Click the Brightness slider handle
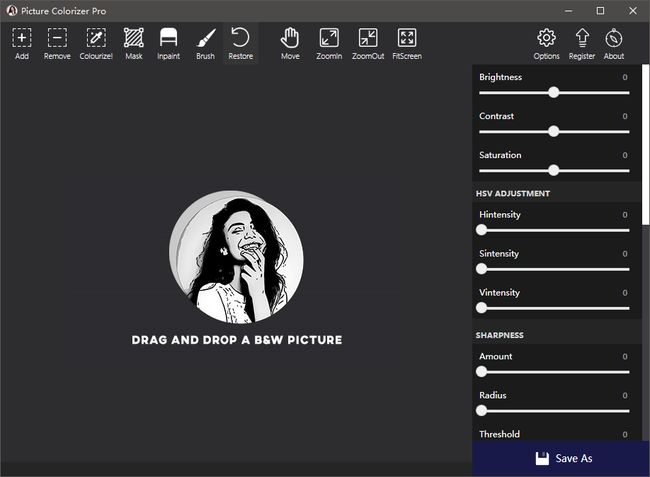The width and height of the screenshot is (650, 477). coord(553,92)
